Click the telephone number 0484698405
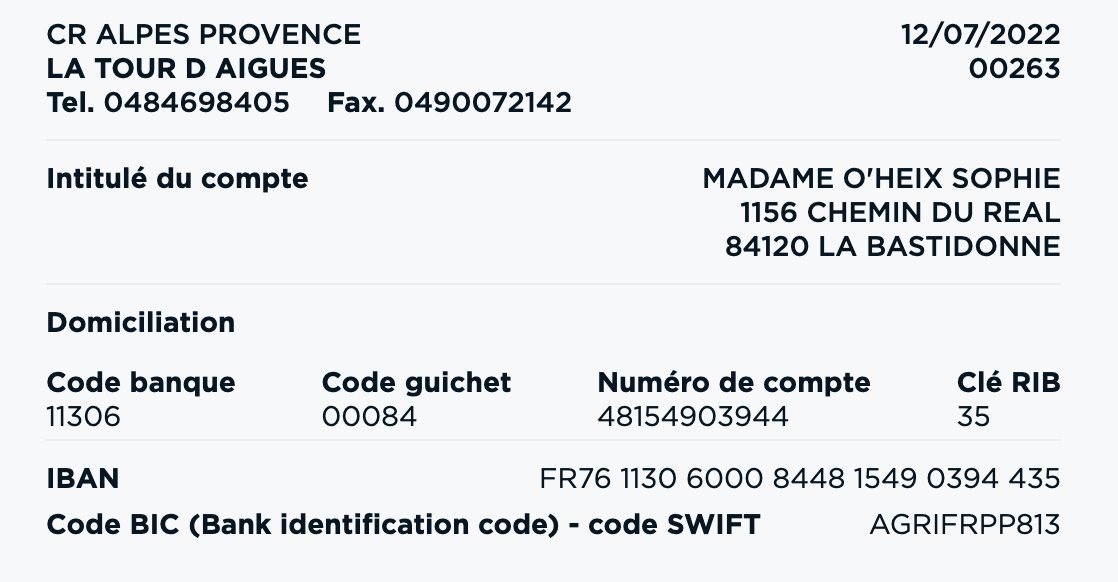 (197, 103)
